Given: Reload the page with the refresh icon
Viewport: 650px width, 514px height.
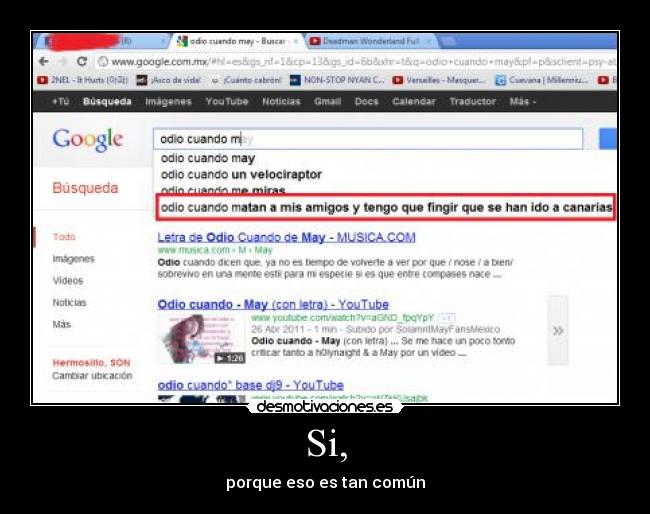Looking at the screenshot, I should tap(82, 62).
